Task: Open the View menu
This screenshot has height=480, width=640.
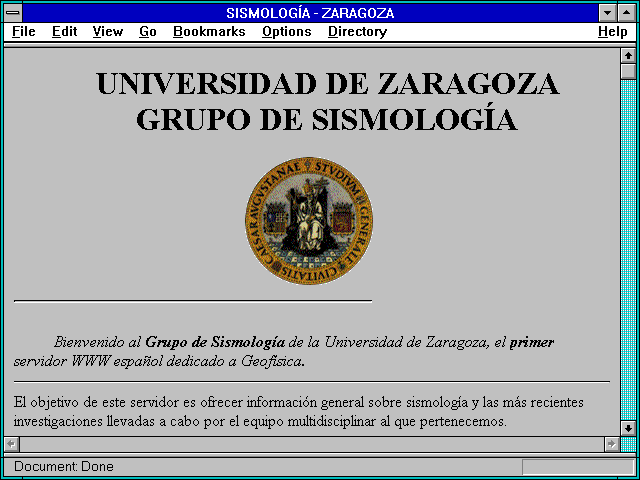Action: tap(108, 32)
